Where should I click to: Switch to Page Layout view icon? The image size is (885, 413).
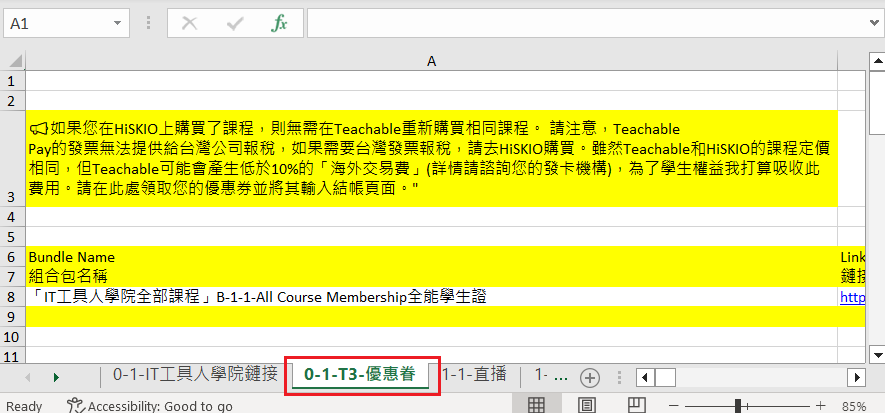(587, 405)
